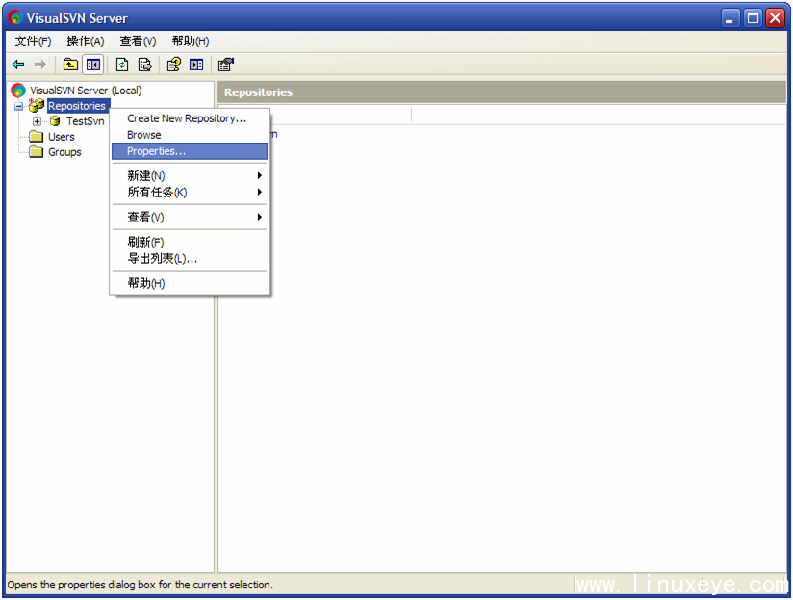This screenshot has height=600, width=793.
Task: Open Help via the question mark icon
Action: [x=173, y=64]
